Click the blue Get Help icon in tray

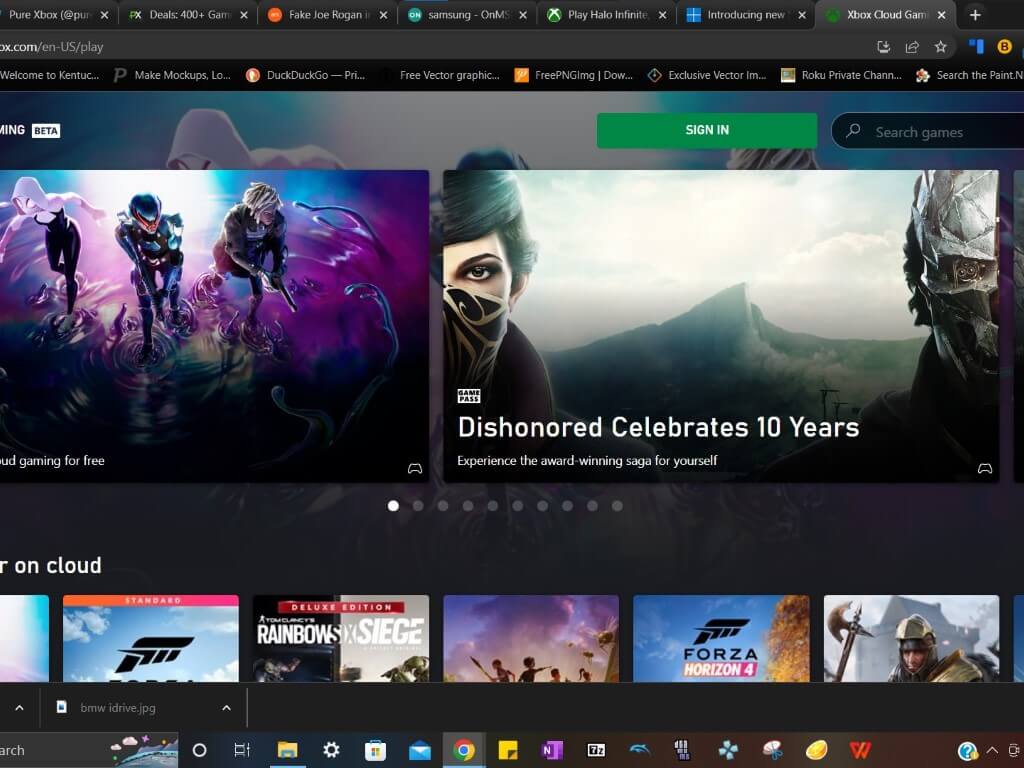[967, 751]
